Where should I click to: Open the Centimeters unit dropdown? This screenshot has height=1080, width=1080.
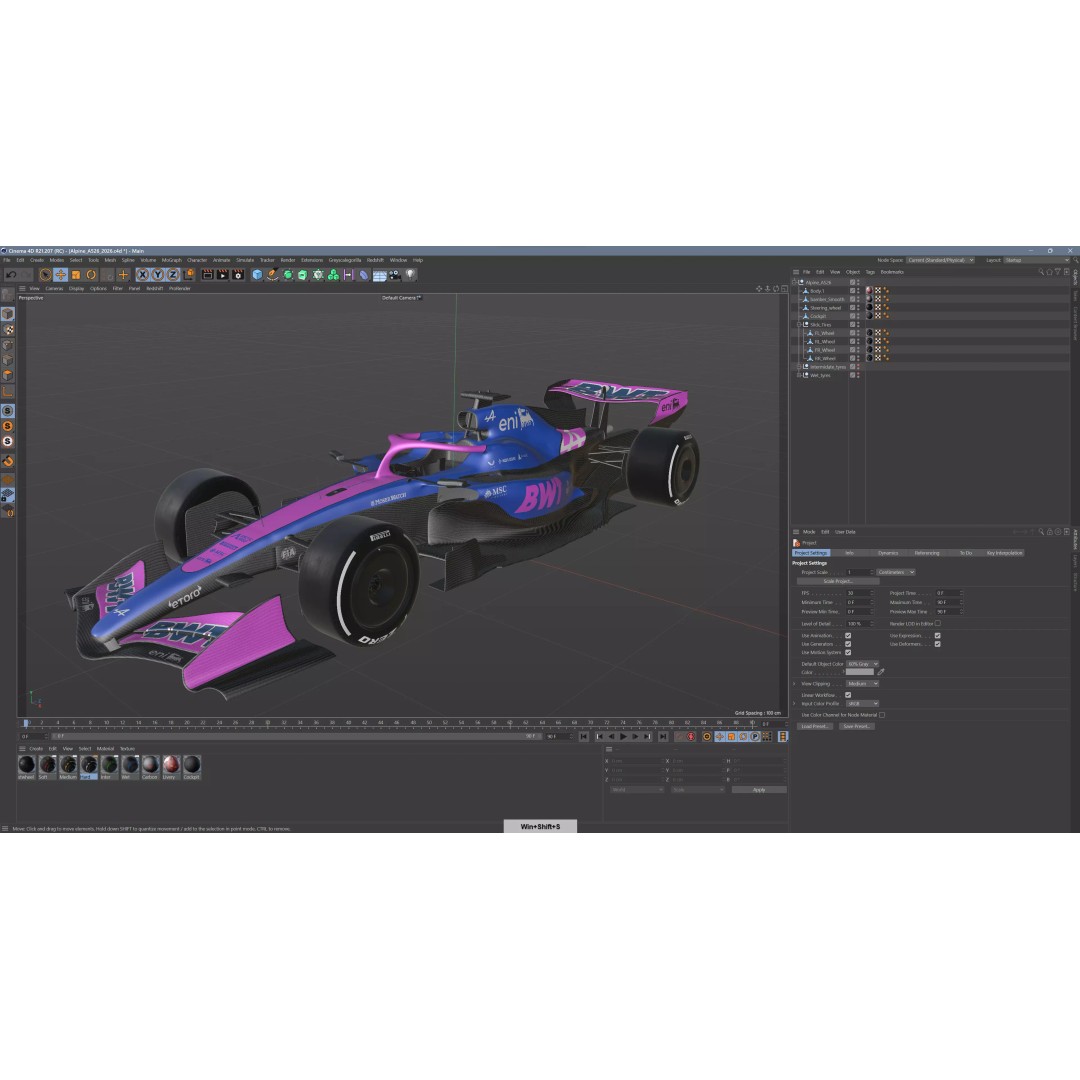[x=895, y=572]
